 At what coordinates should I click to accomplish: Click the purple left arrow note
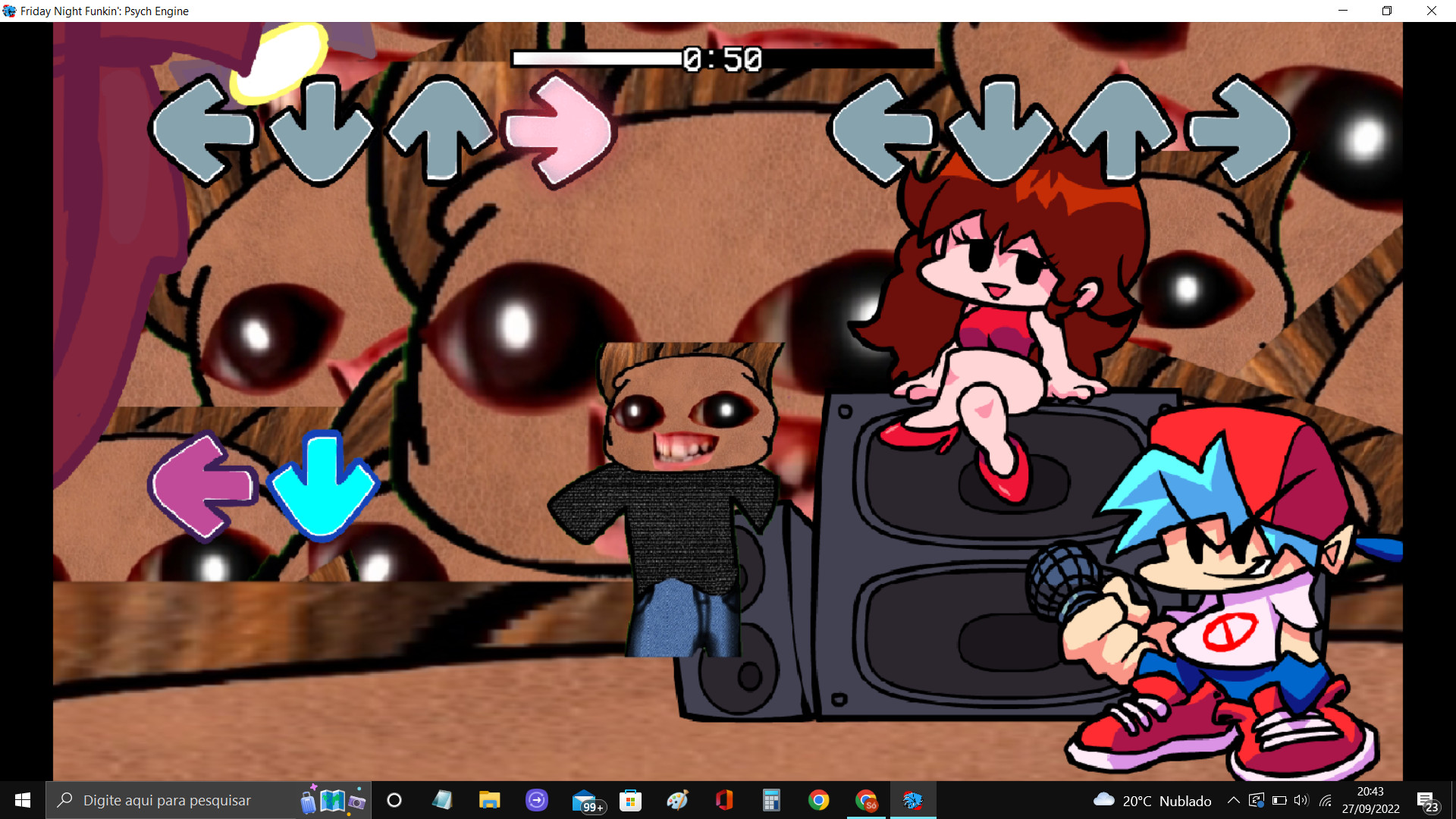203,486
